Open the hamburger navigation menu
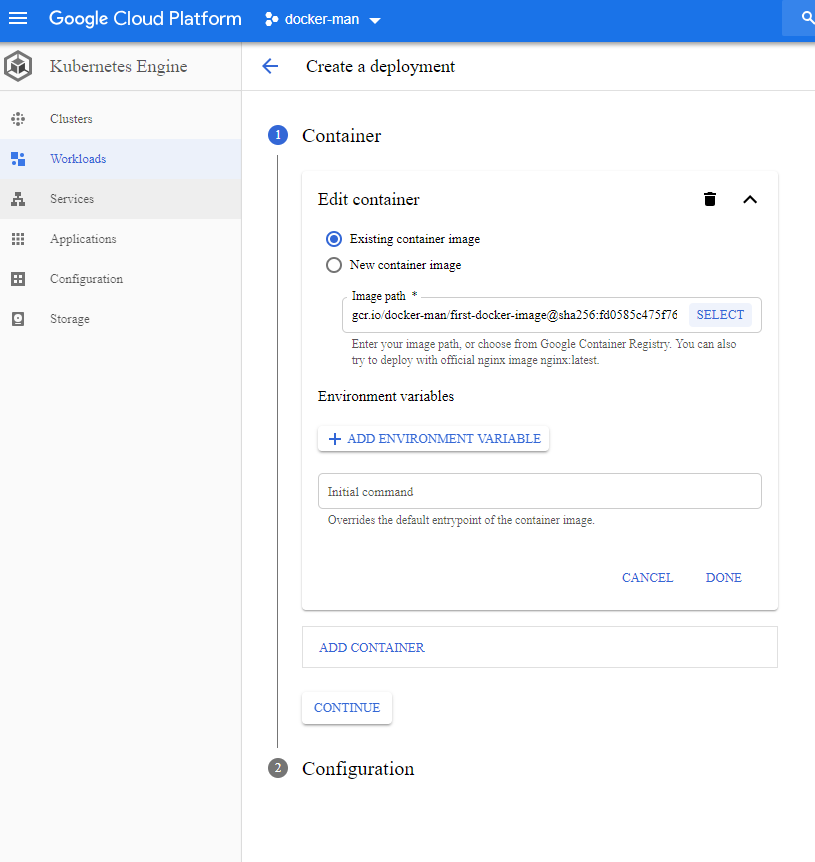Image resolution: width=815 pixels, height=862 pixels. coord(18,19)
